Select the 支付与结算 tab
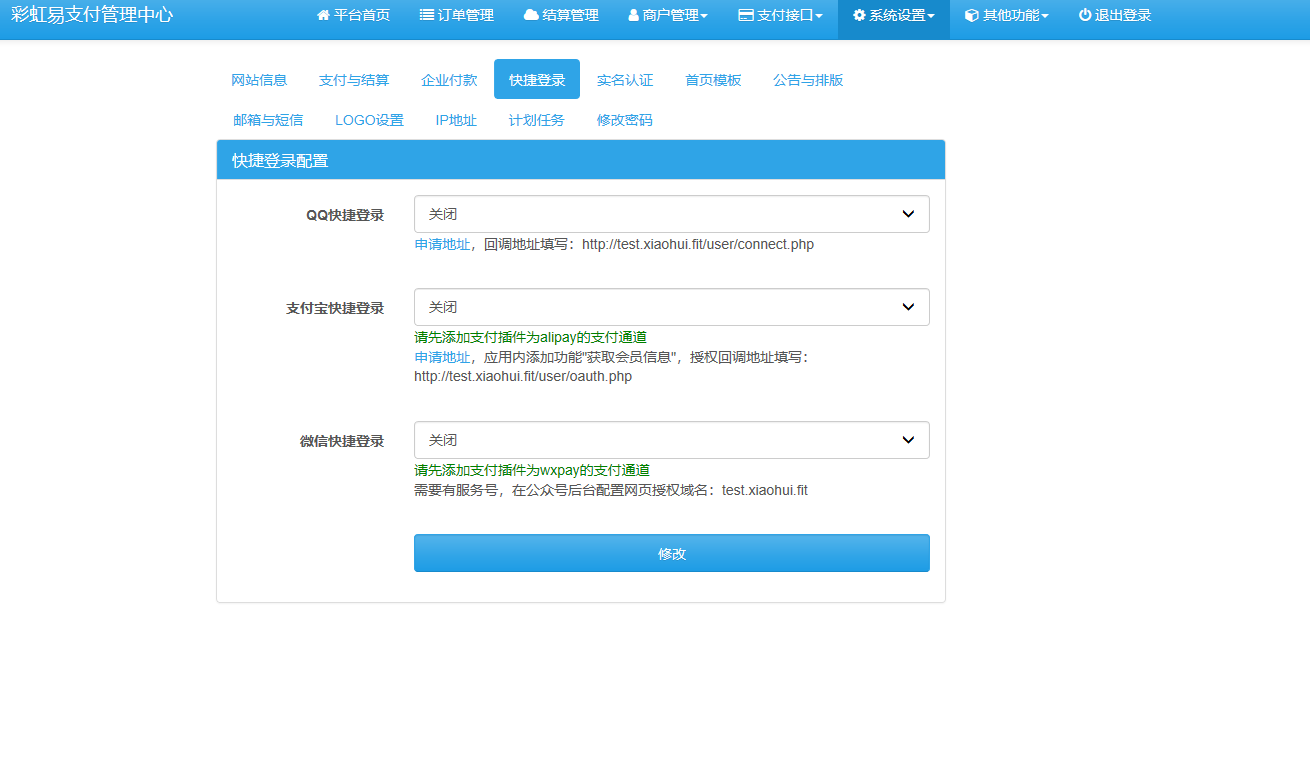This screenshot has width=1310, height=770. (354, 80)
